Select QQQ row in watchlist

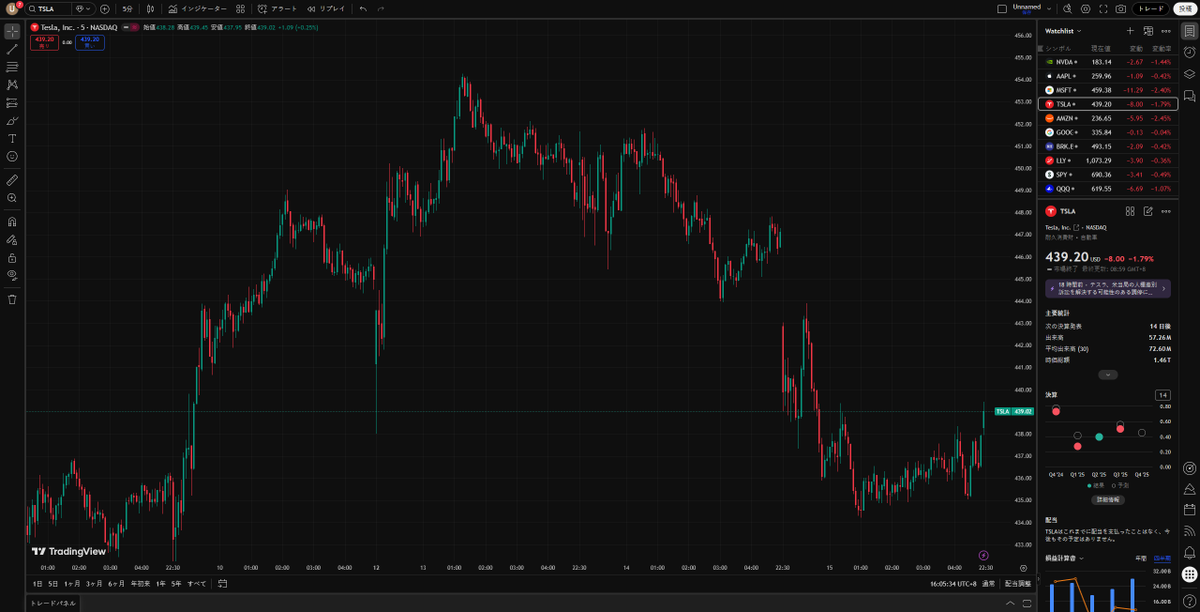click(x=1107, y=188)
